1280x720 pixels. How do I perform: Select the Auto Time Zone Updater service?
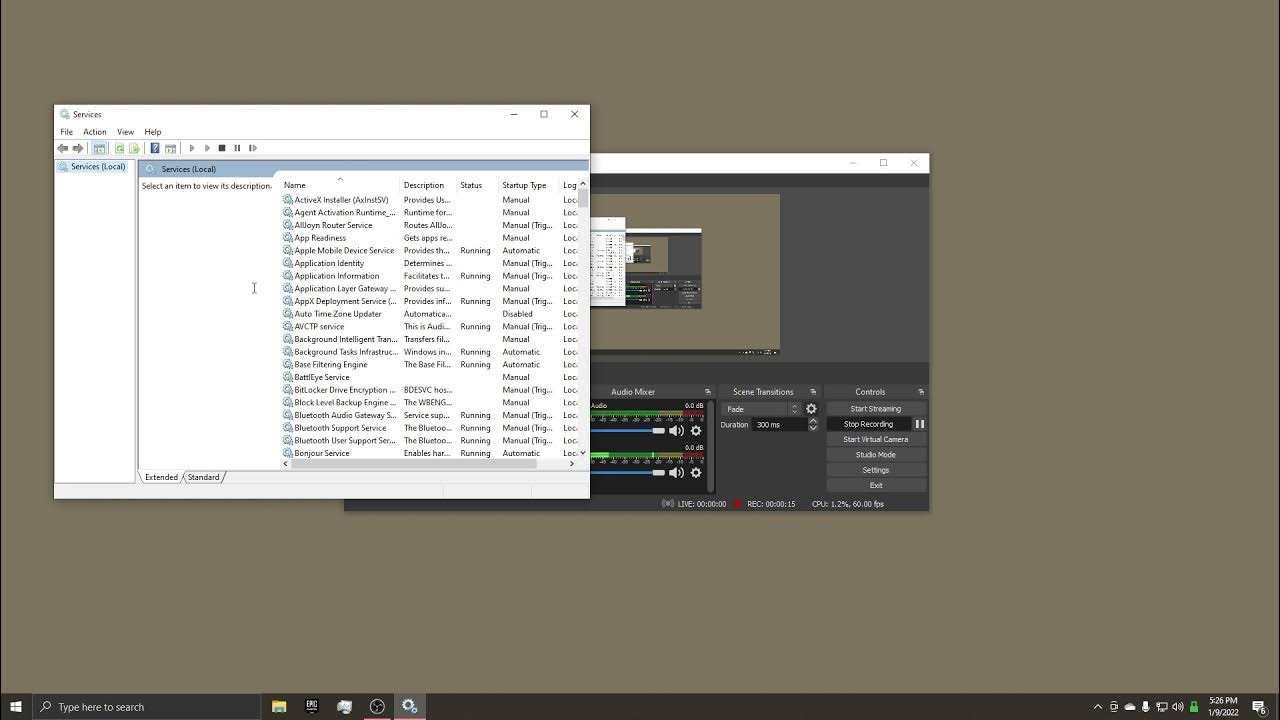click(430, 314)
